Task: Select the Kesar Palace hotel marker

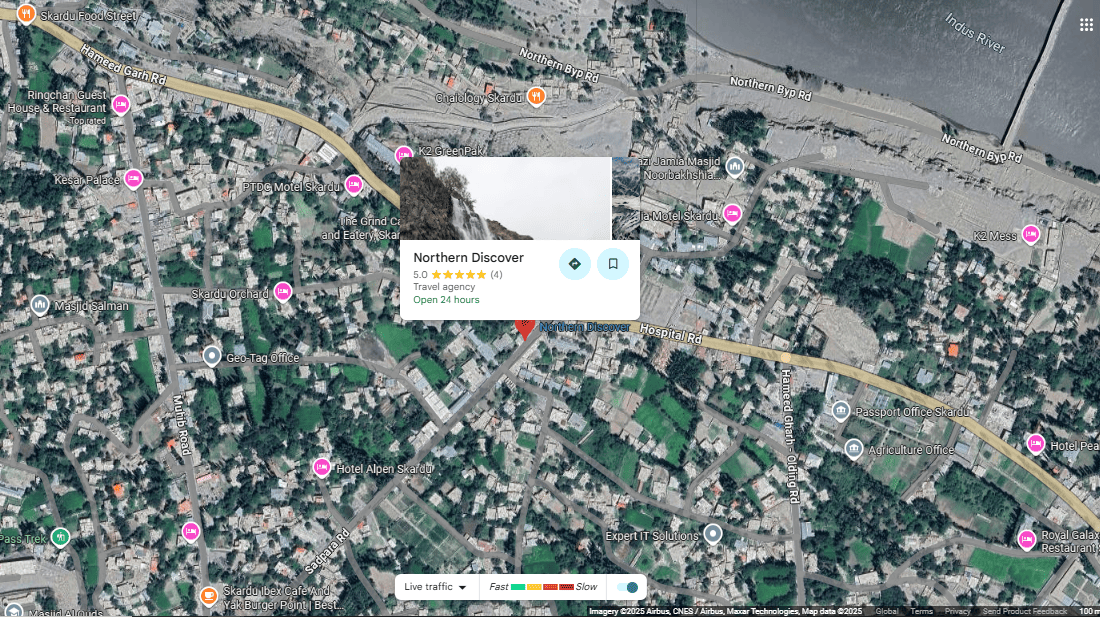Action: (x=135, y=179)
